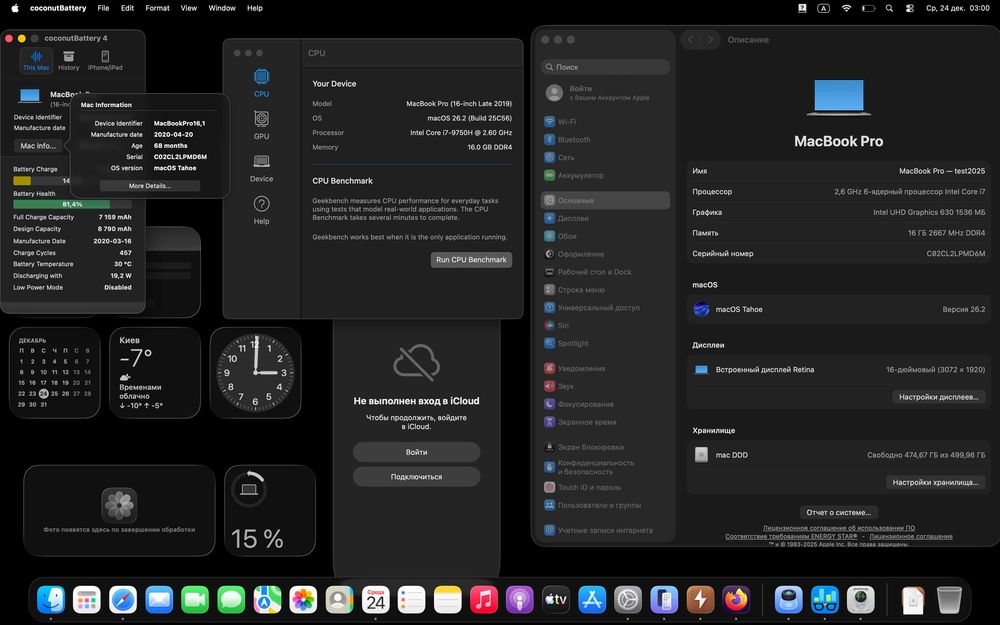Click the Battery Charge bar in coconutBattery
1000x625 pixels.
tap(42, 180)
